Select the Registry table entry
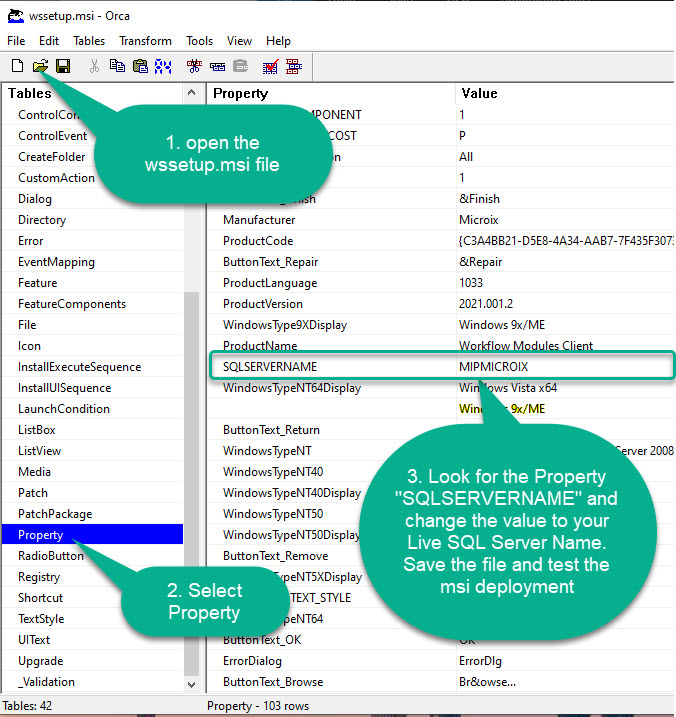 pos(41,577)
